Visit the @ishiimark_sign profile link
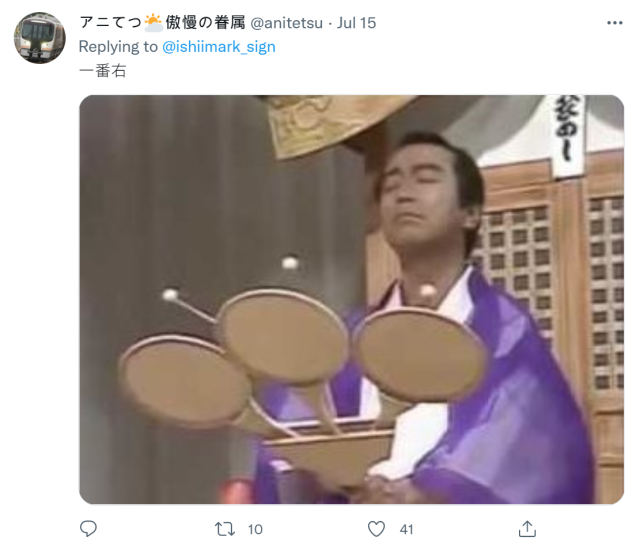The width and height of the screenshot is (640, 544). coord(219,47)
